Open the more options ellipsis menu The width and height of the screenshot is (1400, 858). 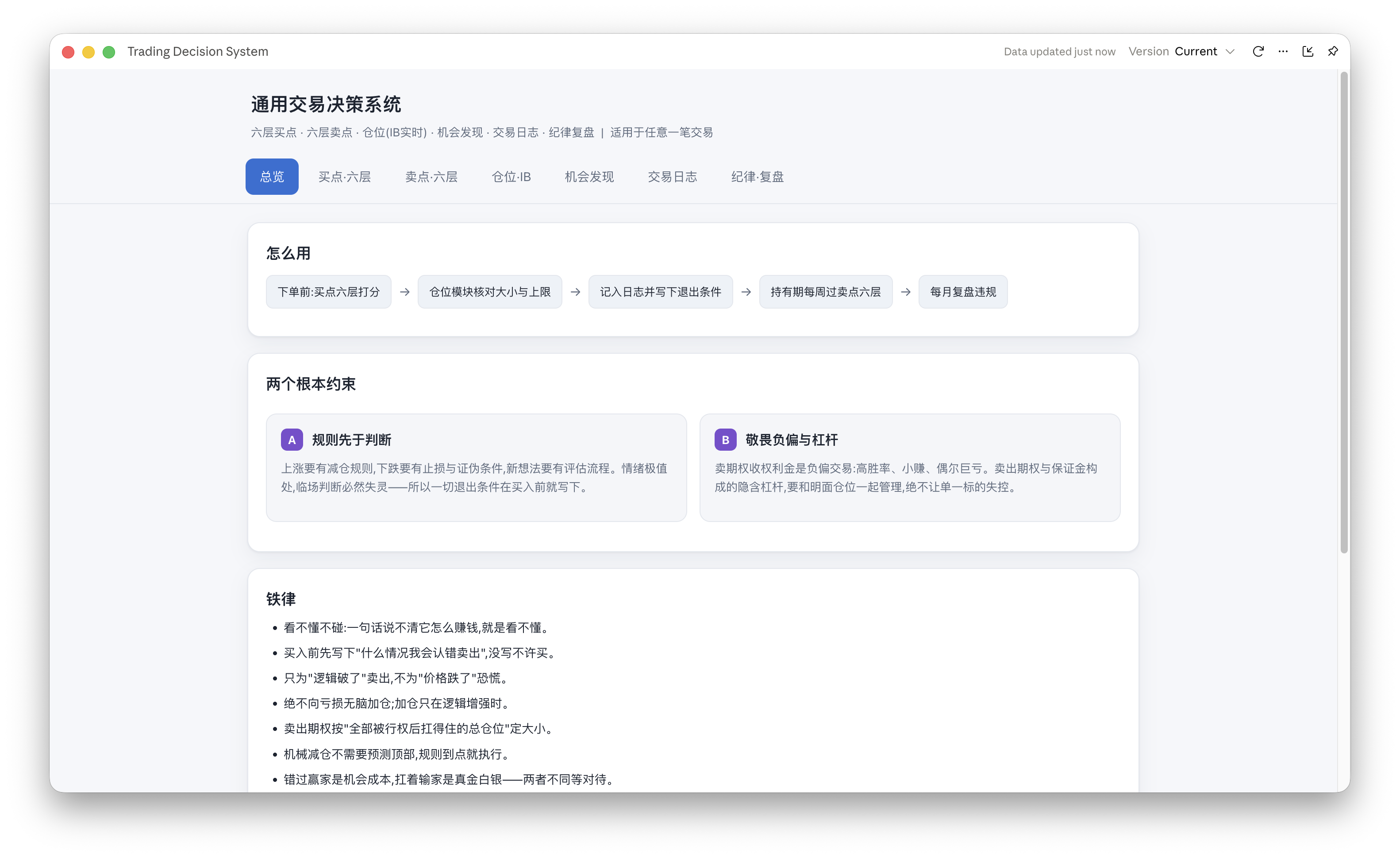pyautogui.click(x=1283, y=51)
